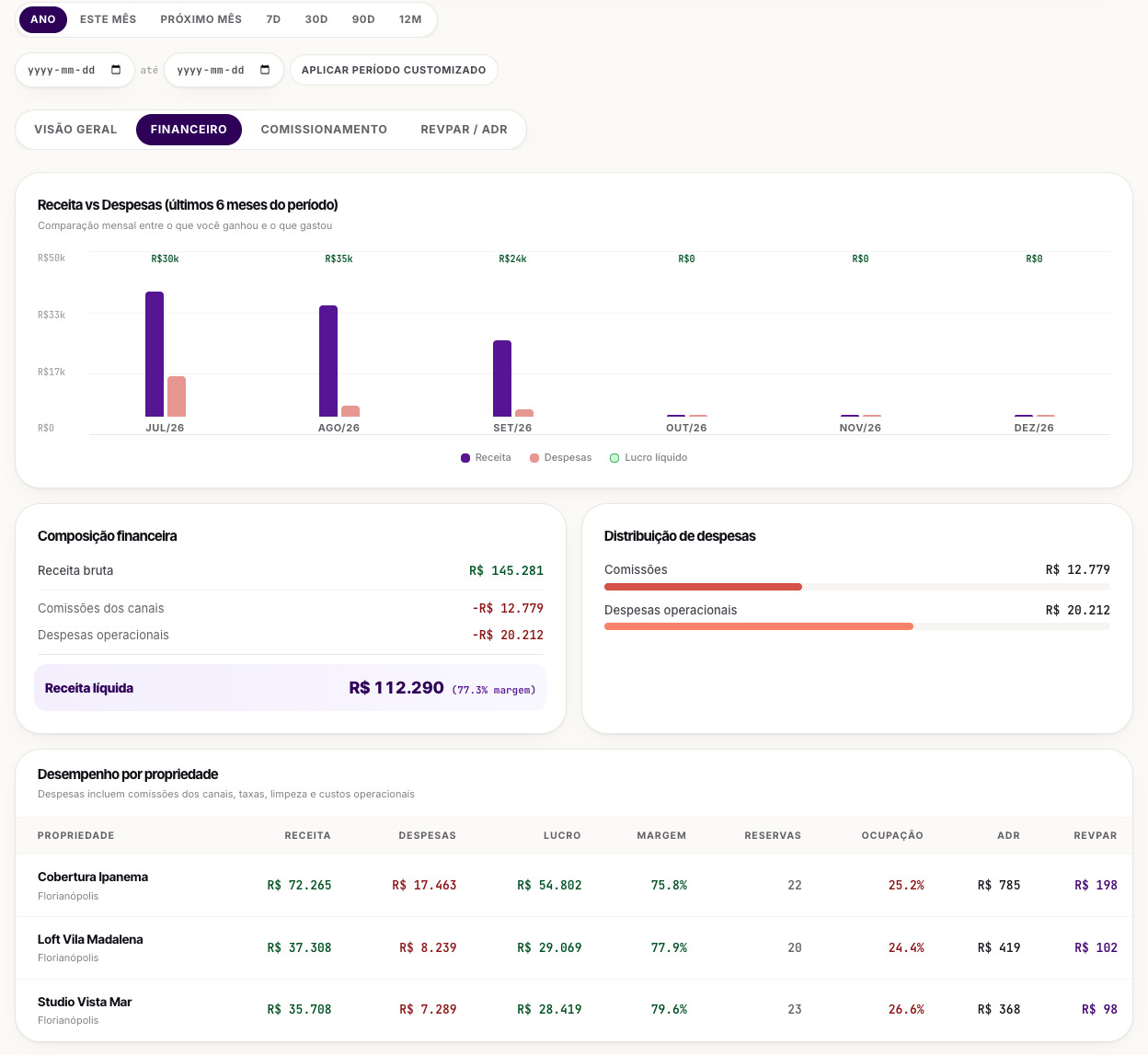Click the R$35k label above AGO/26
Screen dimensions: 1148x1055
coord(339,258)
